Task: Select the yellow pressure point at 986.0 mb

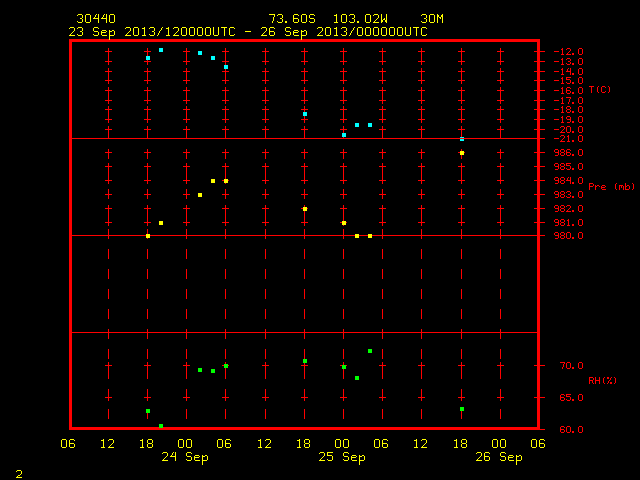Action: coord(462,153)
